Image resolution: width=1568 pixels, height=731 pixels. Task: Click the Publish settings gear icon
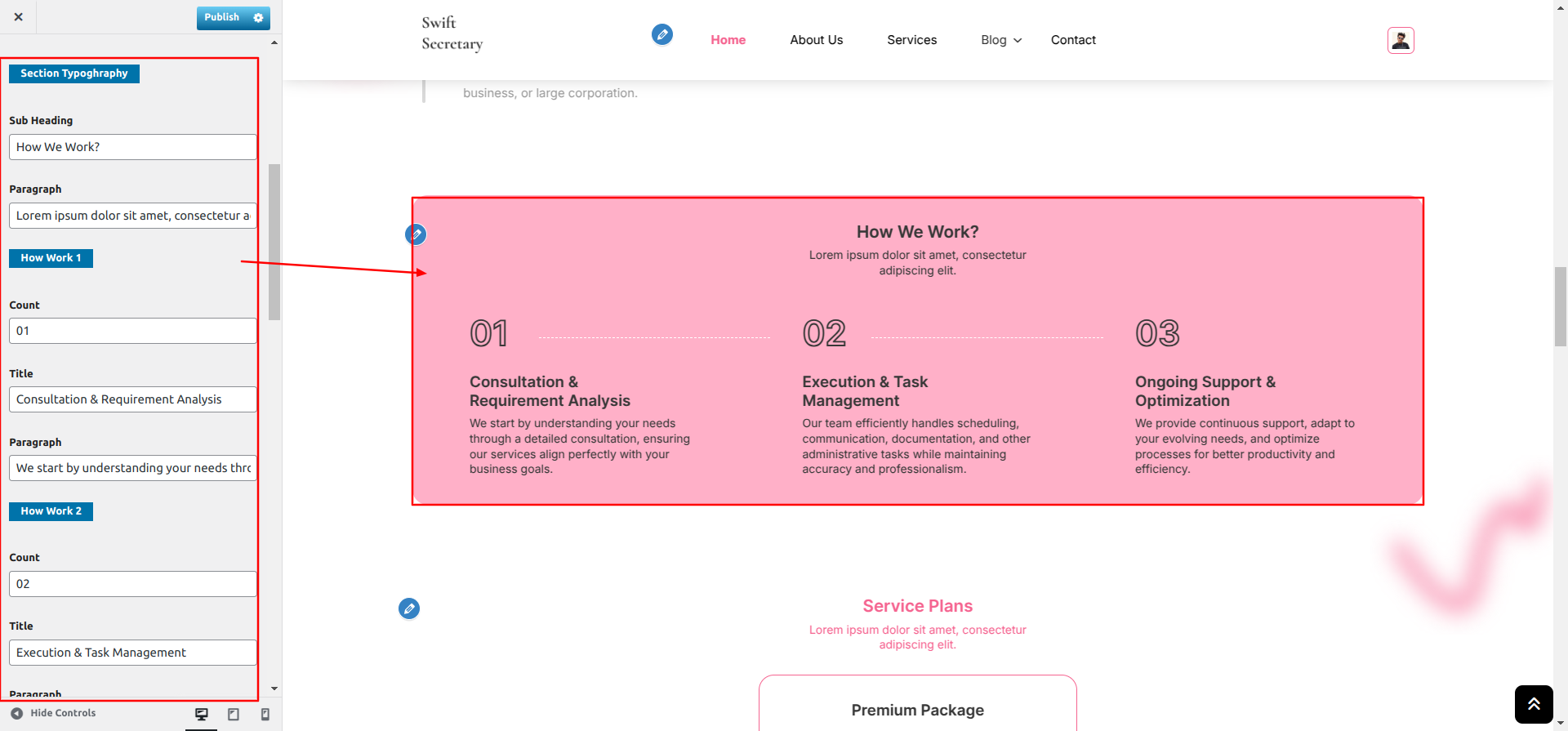coord(258,18)
